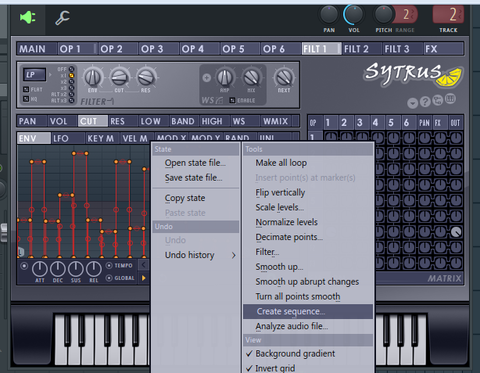Click the channel PITCH knob
This screenshot has width=480, height=373.
pos(384,15)
